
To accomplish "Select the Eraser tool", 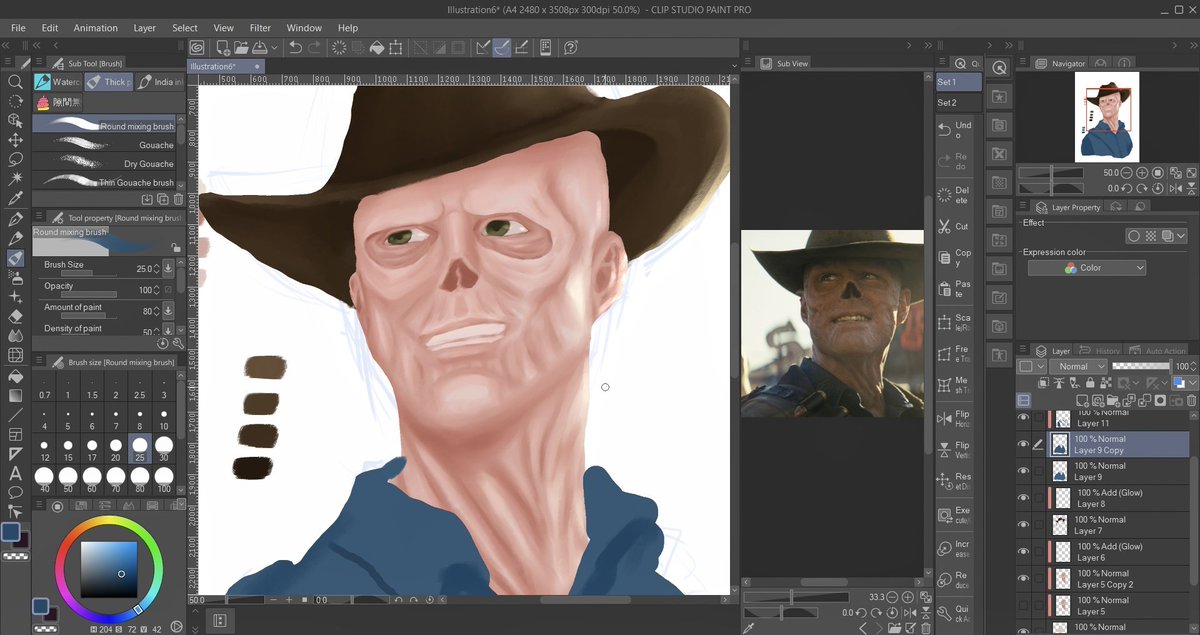I will tap(15, 316).
